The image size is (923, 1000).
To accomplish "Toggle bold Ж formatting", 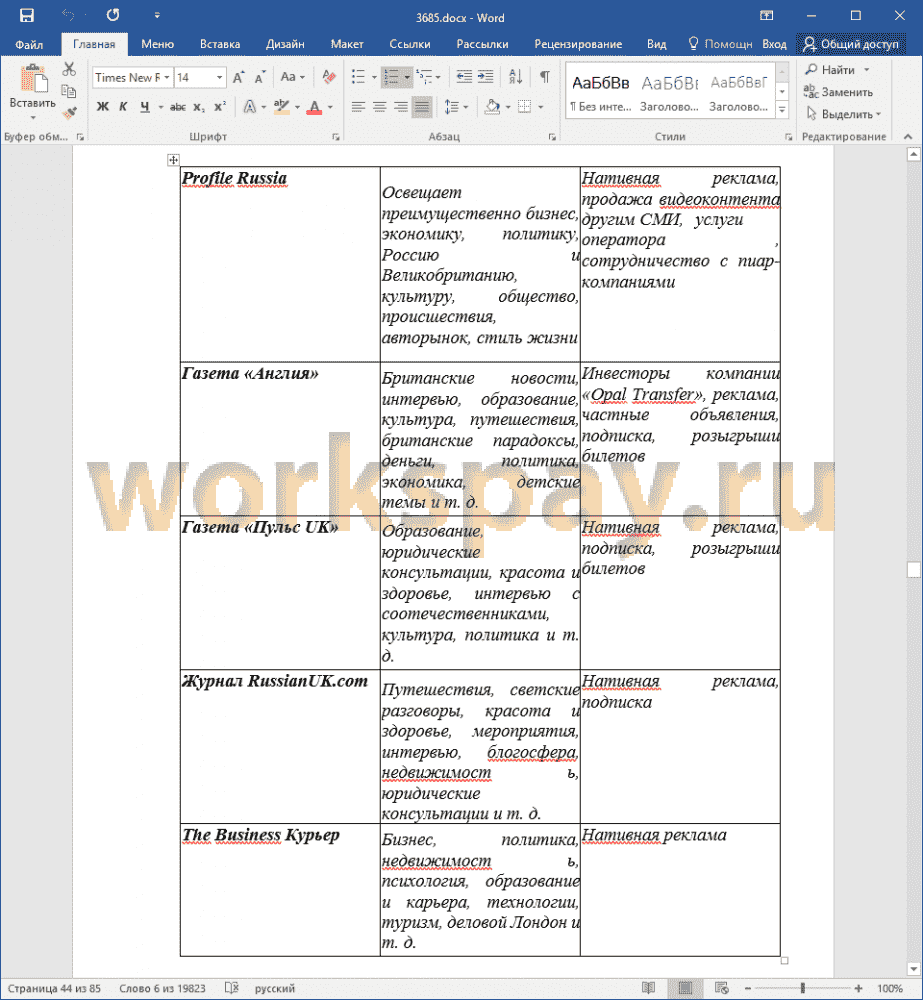I will click(x=103, y=107).
